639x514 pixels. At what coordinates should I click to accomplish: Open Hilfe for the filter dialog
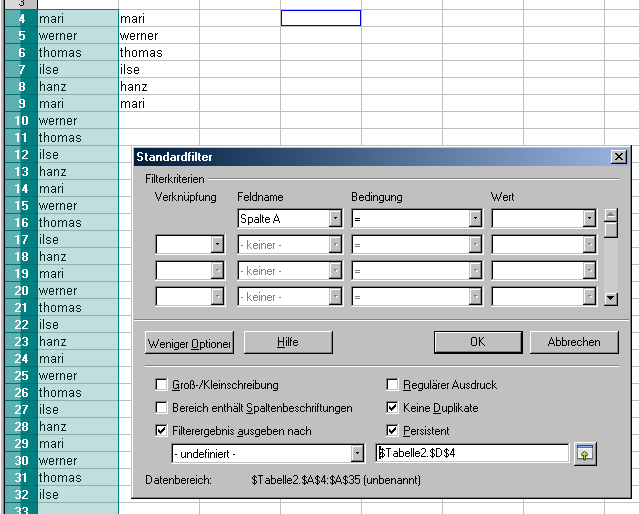click(x=288, y=342)
